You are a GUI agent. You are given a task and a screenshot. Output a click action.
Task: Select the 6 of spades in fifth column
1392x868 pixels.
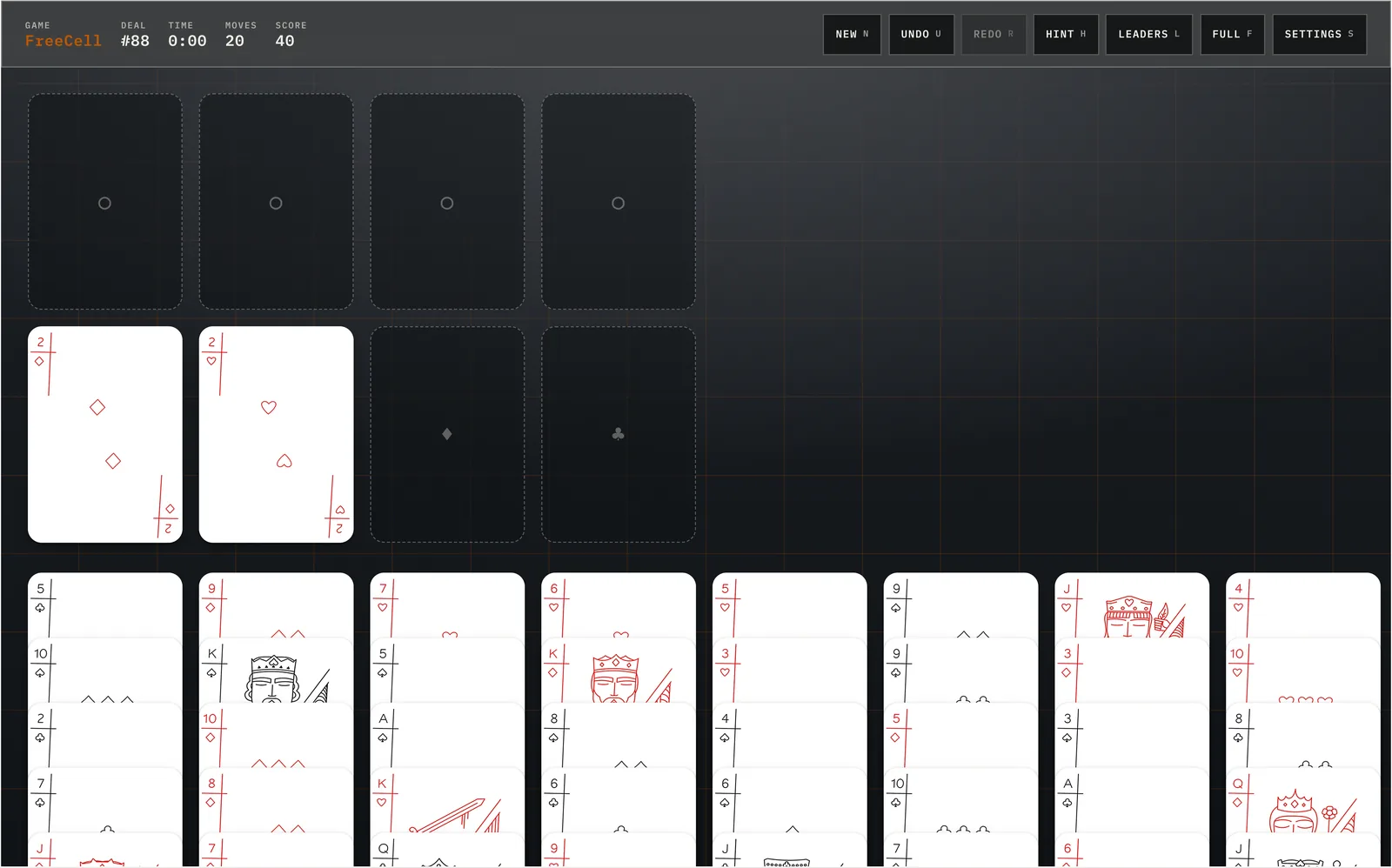(790, 801)
